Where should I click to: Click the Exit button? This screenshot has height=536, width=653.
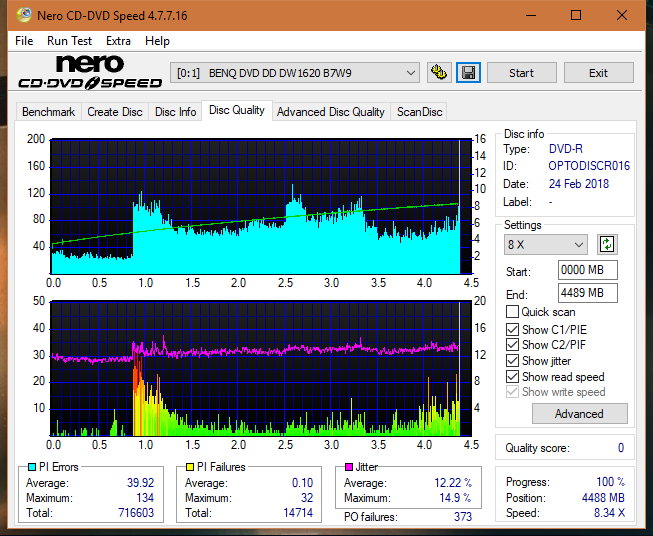click(598, 73)
